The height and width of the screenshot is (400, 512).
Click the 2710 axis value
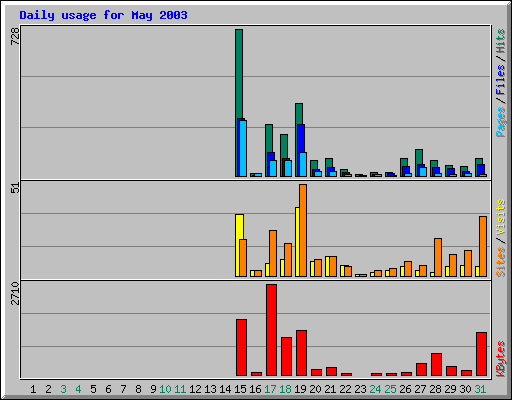(x=15, y=293)
